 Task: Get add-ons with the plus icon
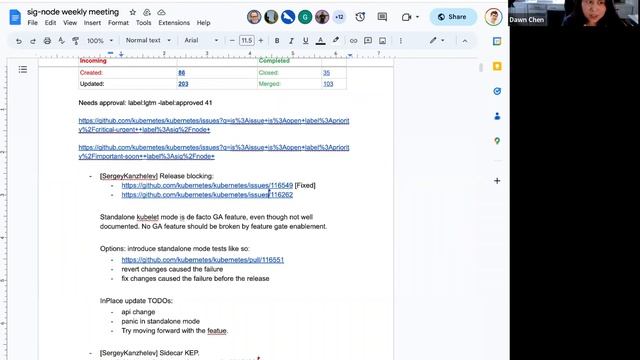coord(497,180)
